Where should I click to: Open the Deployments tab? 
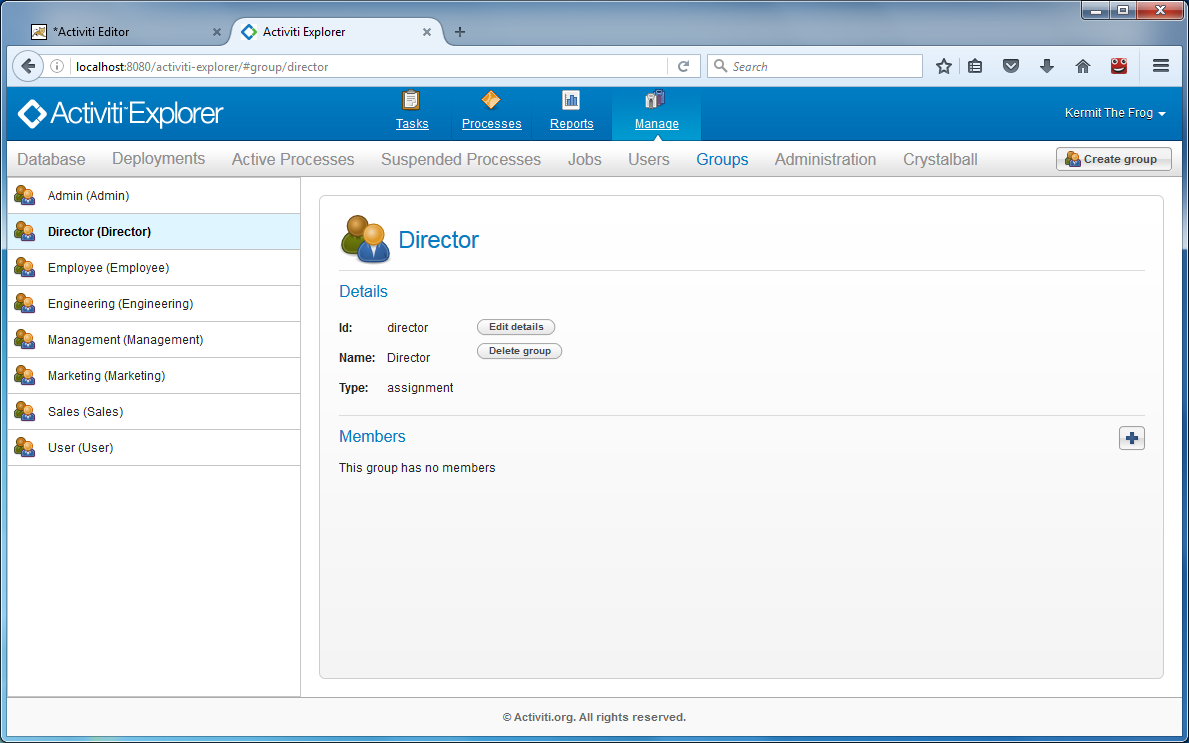point(158,159)
